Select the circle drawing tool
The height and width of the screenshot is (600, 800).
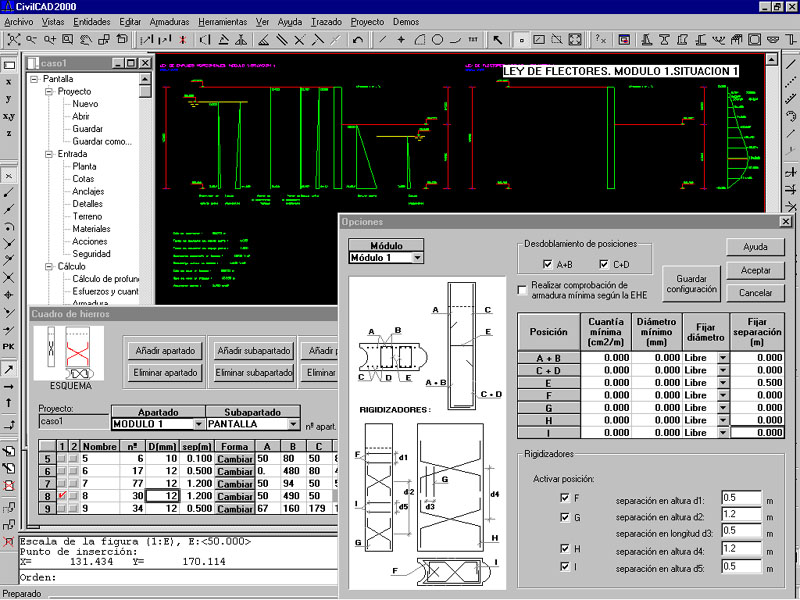click(437, 40)
